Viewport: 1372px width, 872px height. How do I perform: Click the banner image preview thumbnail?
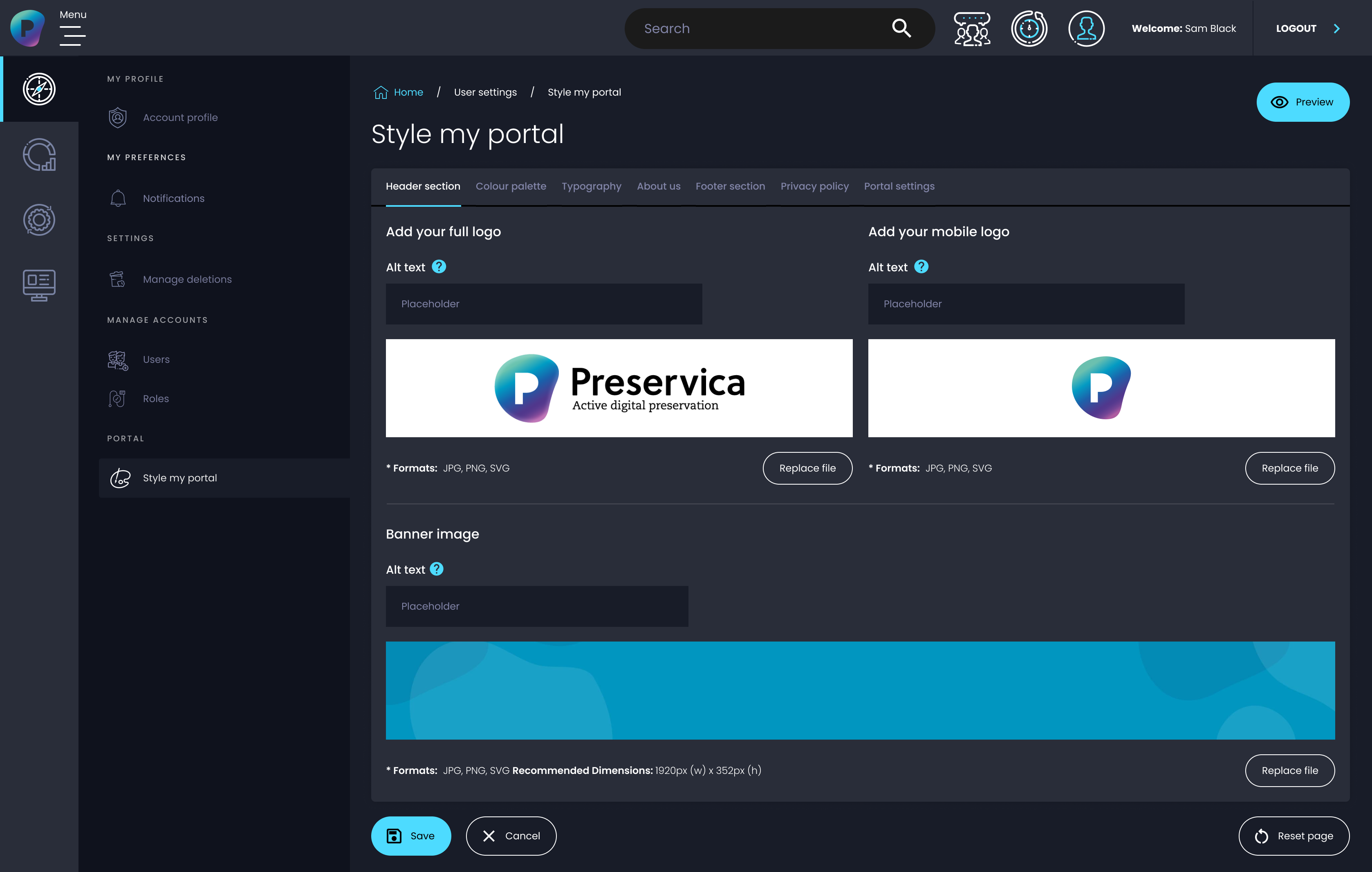[860, 690]
